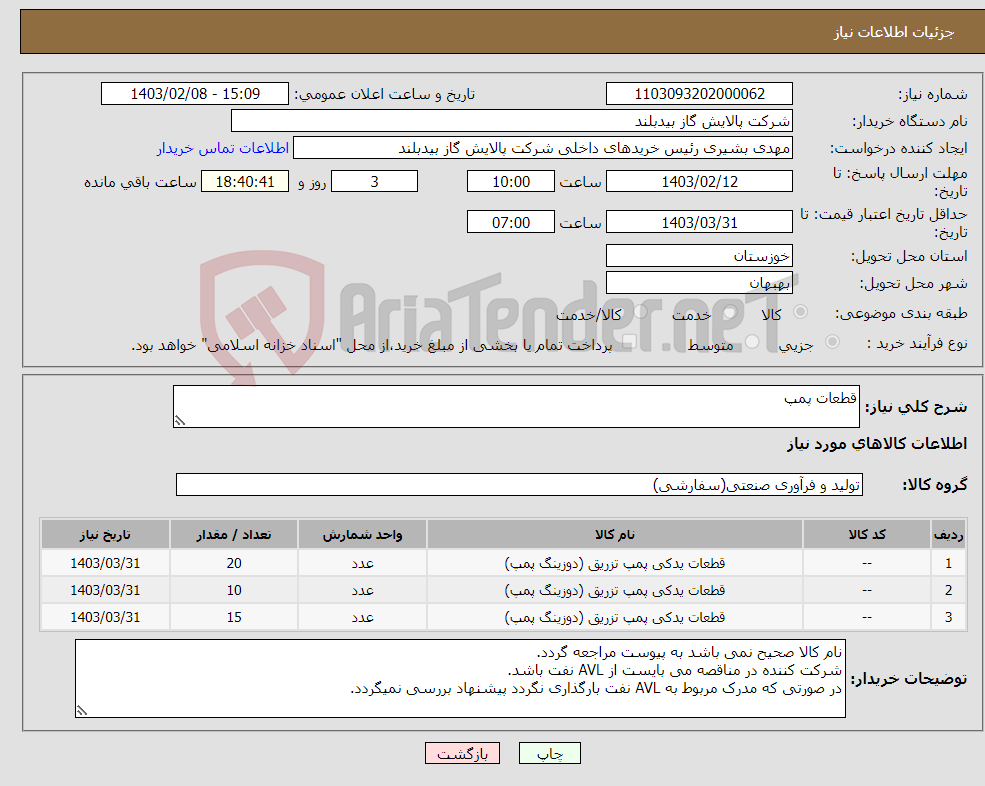
Task: Open the اطلاعات تماس خریدار link
Action: tap(223, 148)
